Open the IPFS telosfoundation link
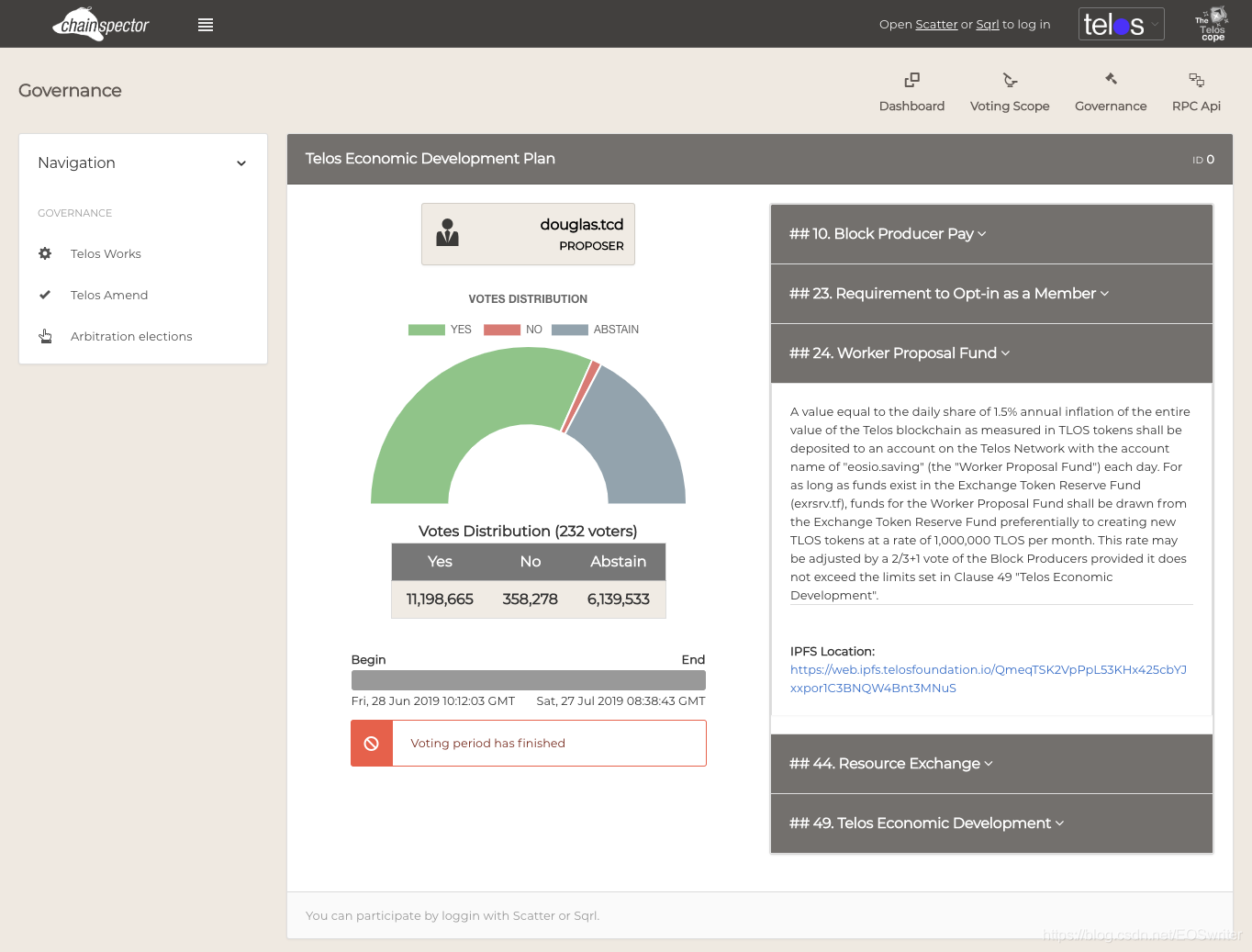 [x=989, y=678]
